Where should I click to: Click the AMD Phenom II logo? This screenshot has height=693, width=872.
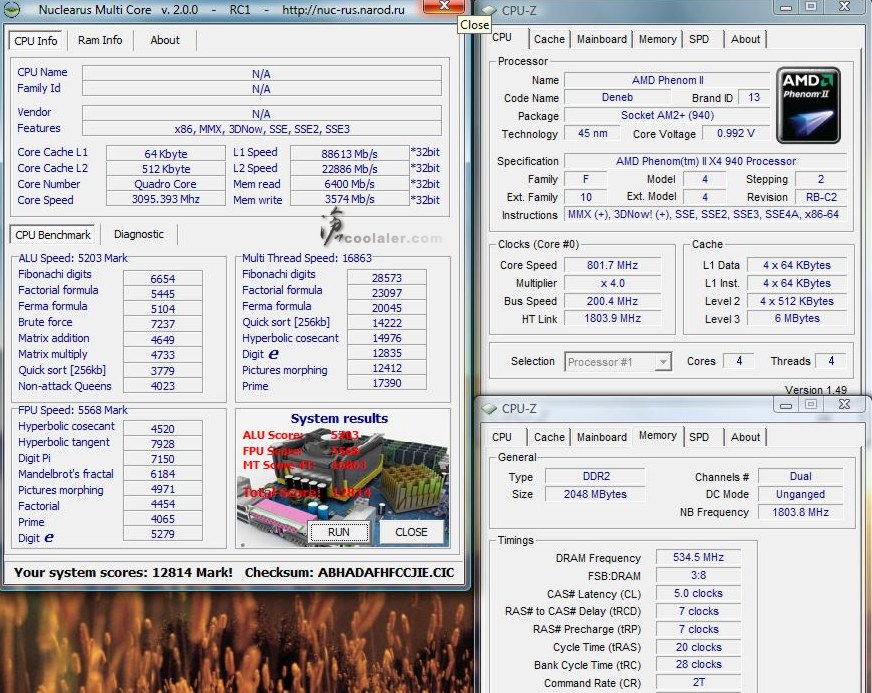[808, 105]
